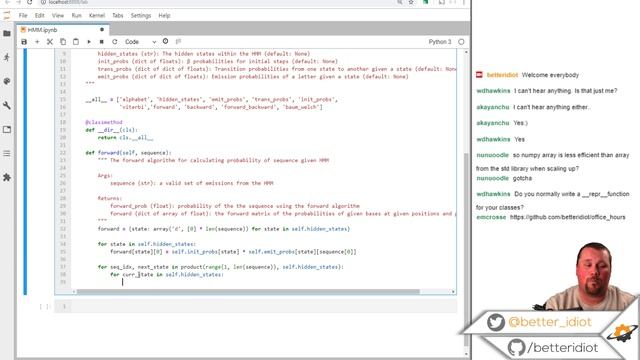Click betteridiot username in chat
The image size is (640, 360).
point(502,75)
